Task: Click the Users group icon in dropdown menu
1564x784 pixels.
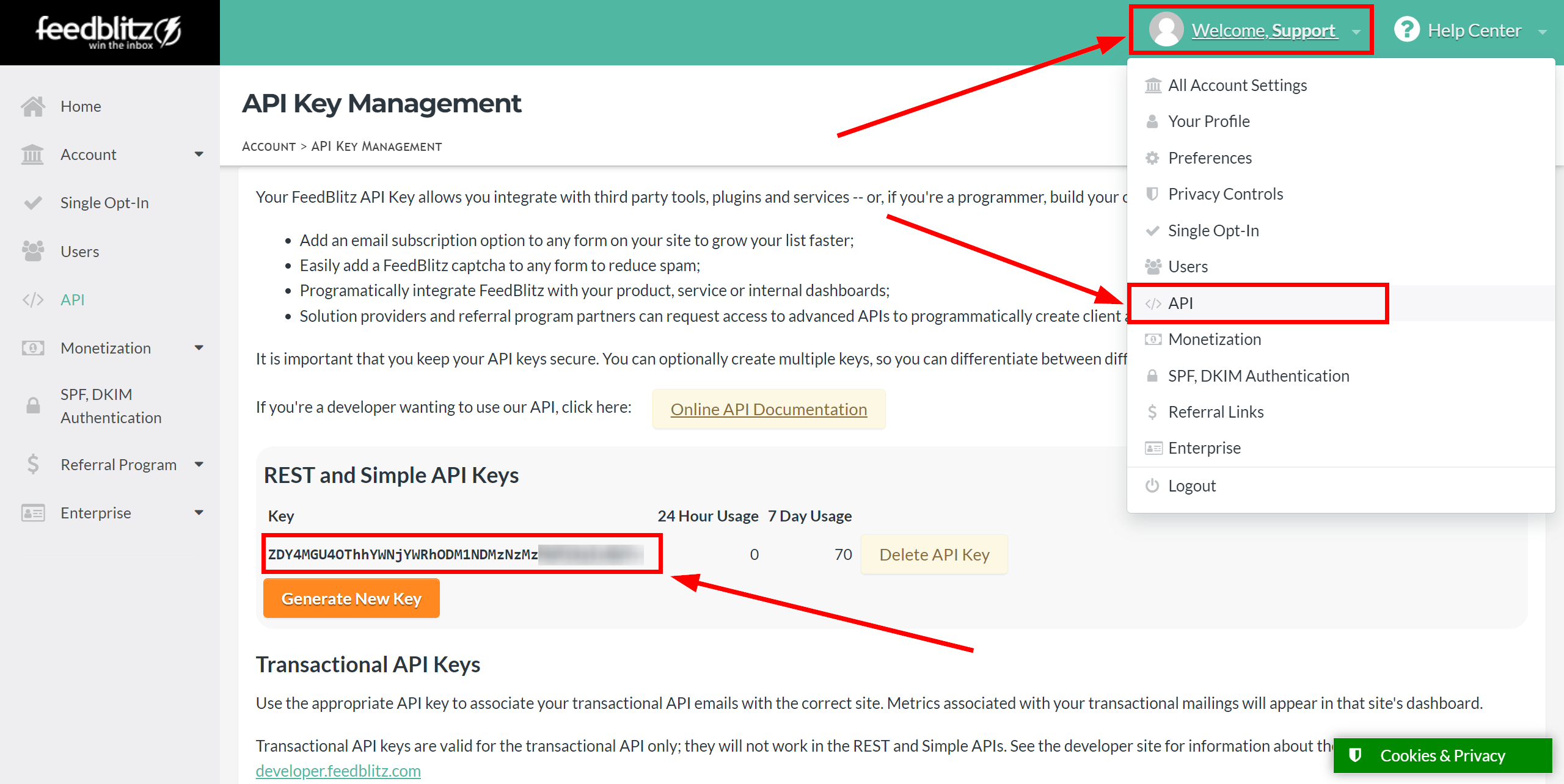Action: [1153, 267]
